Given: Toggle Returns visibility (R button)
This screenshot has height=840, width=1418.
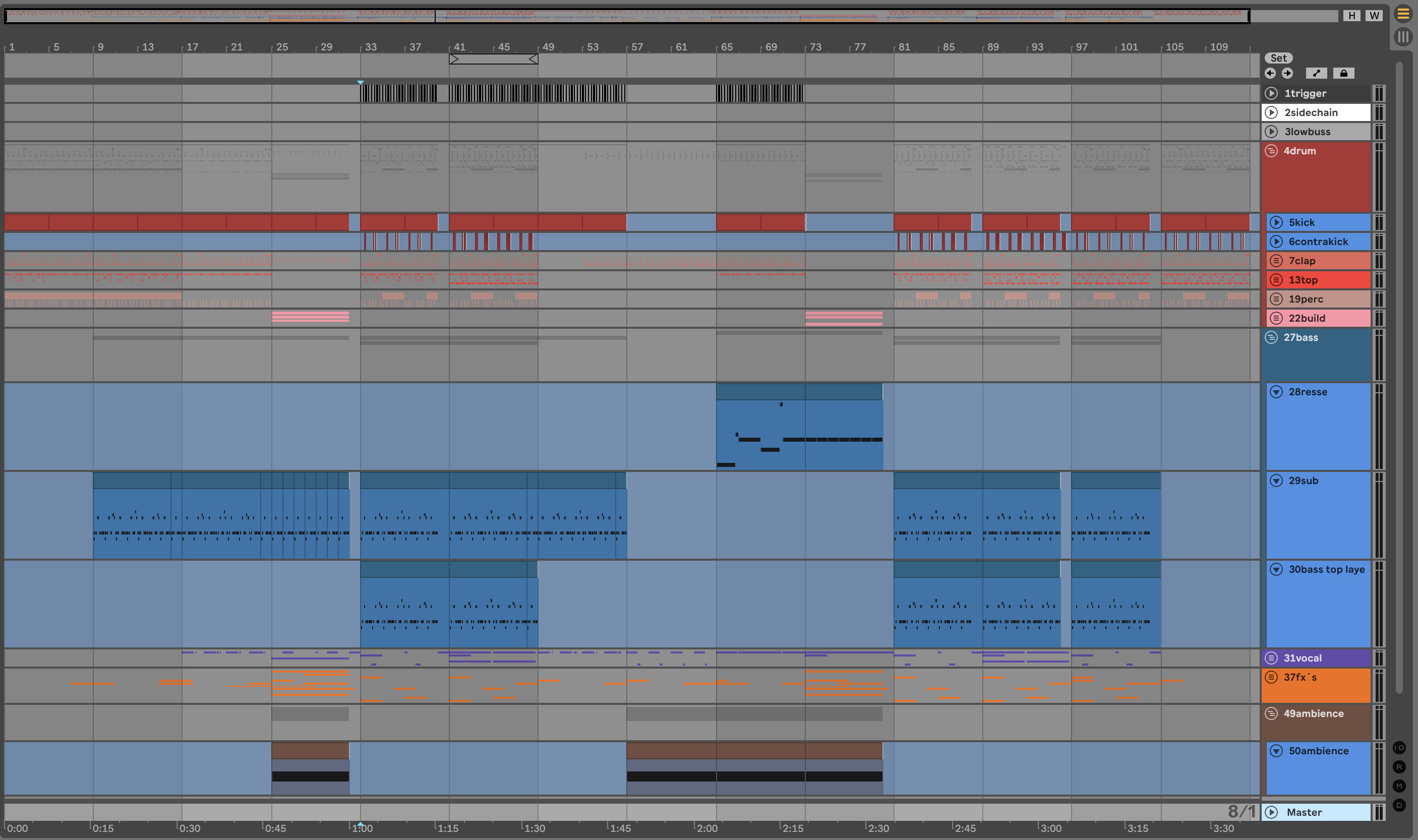Looking at the screenshot, I should (x=1399, y=767).
